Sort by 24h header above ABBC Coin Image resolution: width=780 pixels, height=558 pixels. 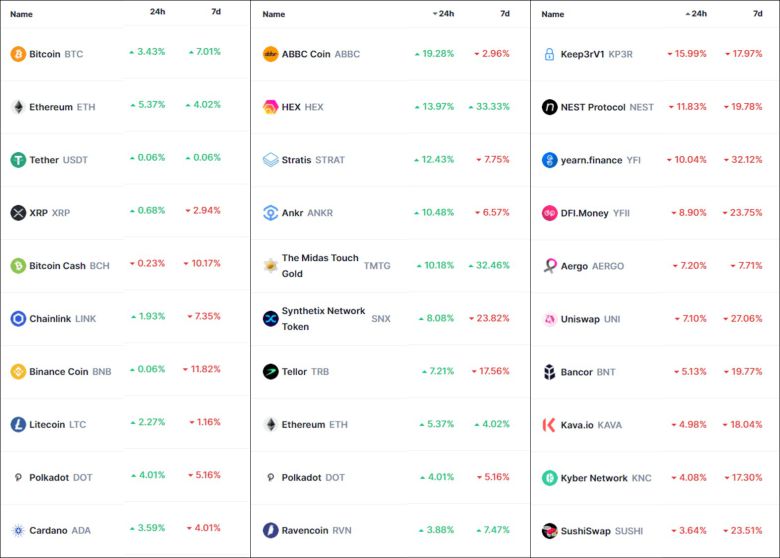(445, 14)
